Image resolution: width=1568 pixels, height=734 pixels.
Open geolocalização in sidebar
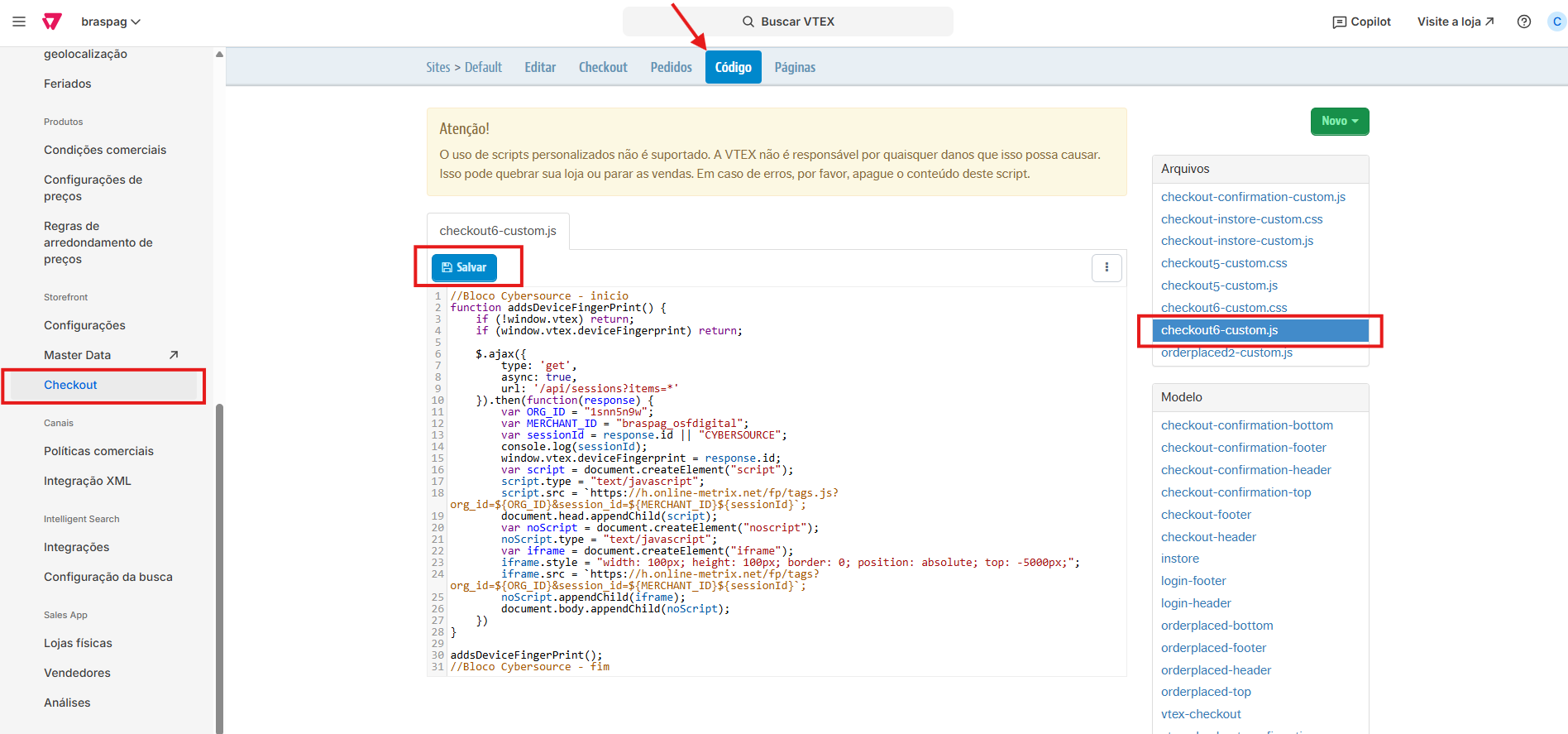(x=85, y=54)
